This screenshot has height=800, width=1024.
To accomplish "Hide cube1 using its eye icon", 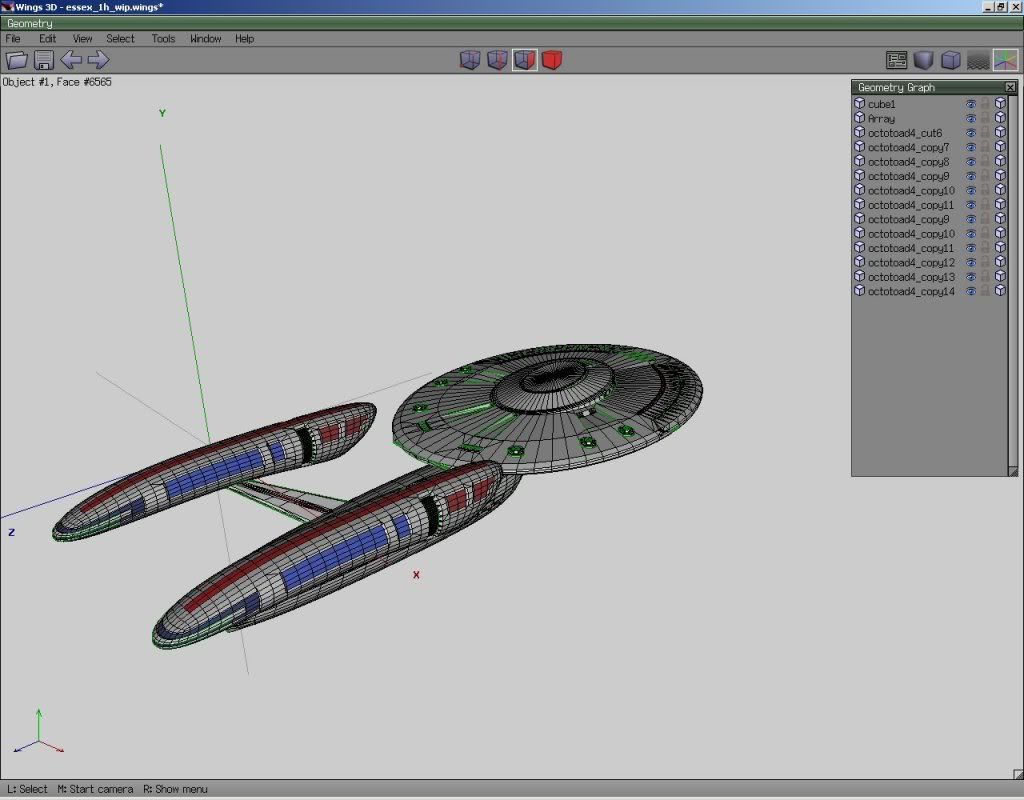I will [971, 104].
